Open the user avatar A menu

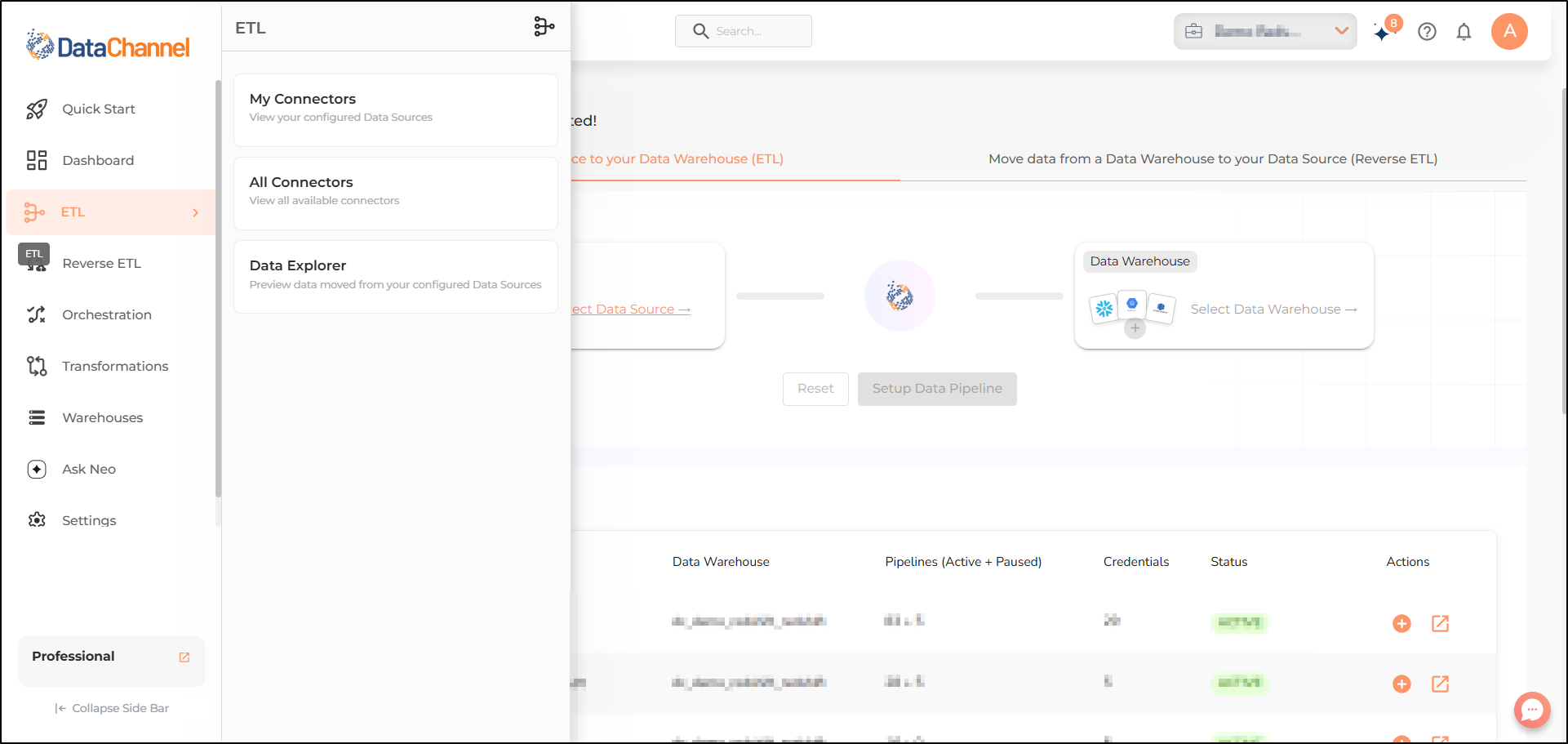[1509, 31]
